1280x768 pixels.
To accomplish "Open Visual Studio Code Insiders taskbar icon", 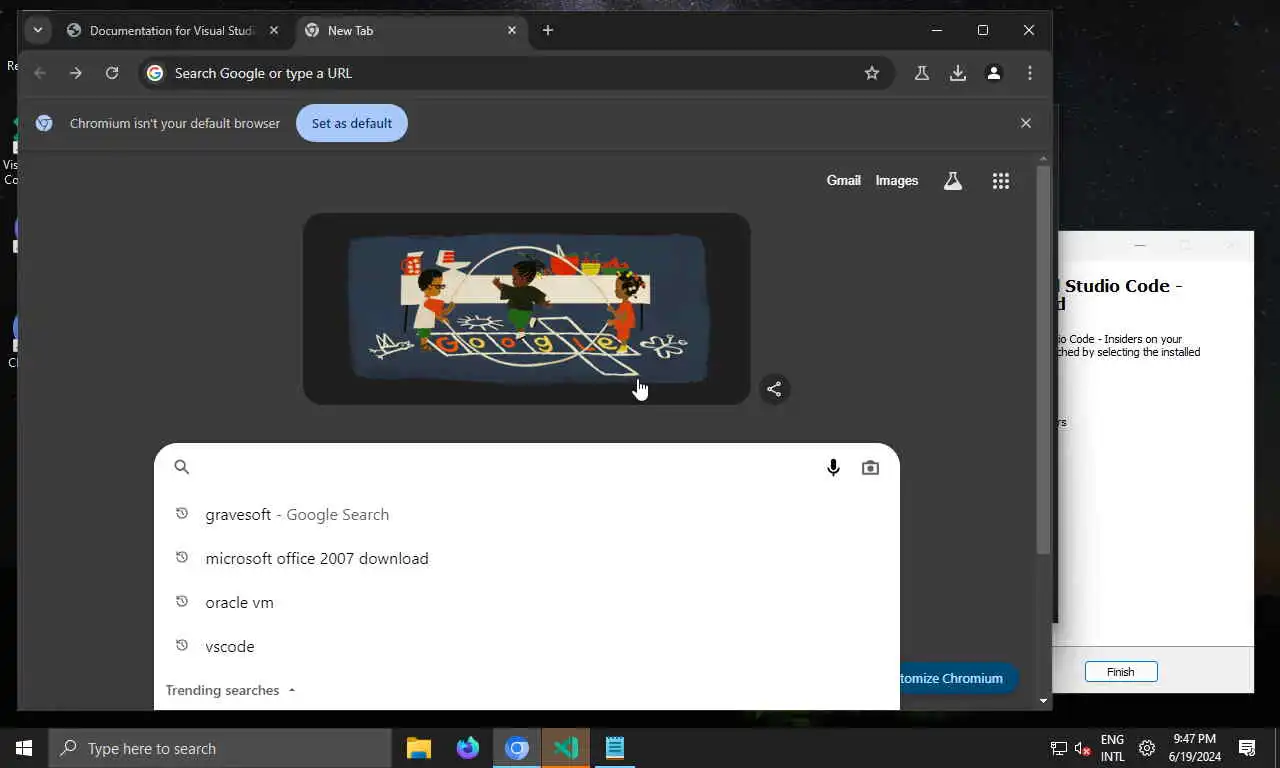I will (566, 748).
